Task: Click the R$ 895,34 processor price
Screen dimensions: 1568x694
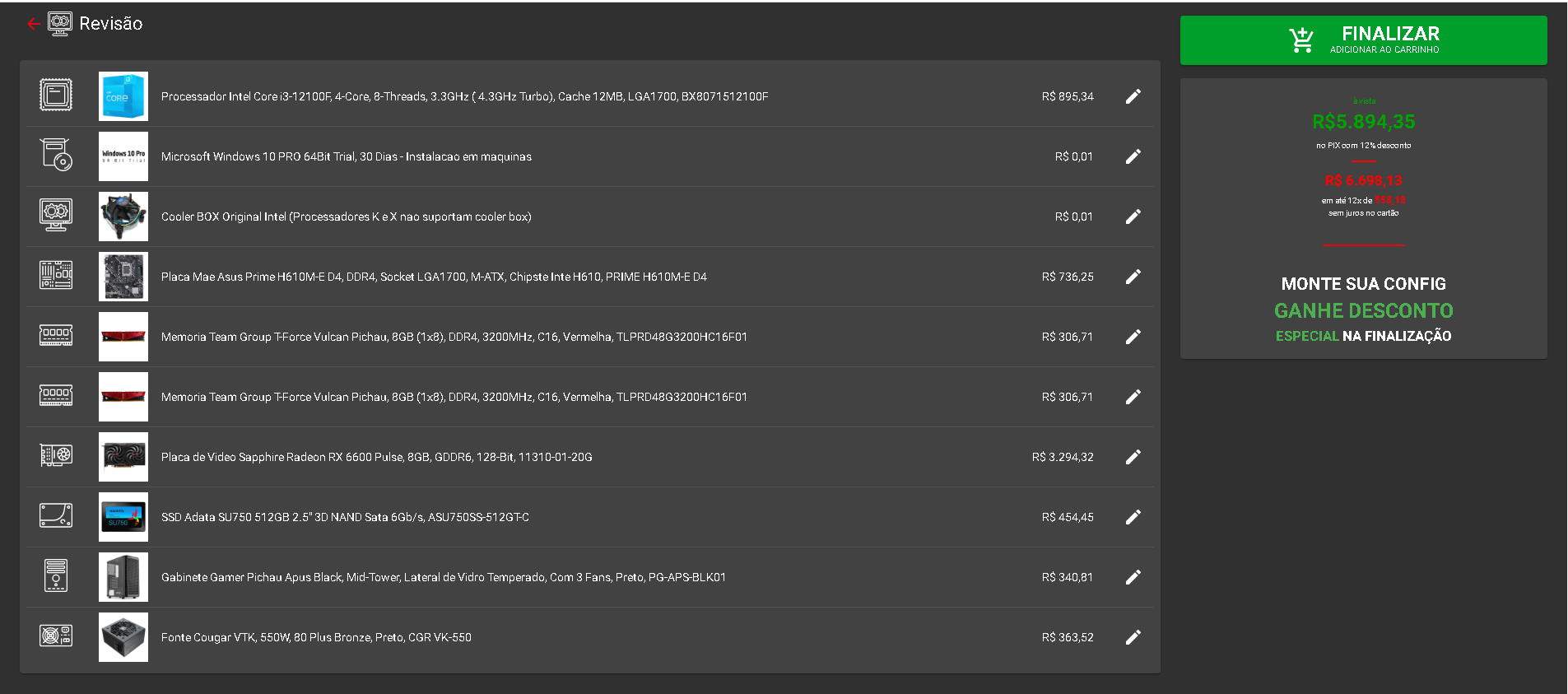Action: point(1068,96)
